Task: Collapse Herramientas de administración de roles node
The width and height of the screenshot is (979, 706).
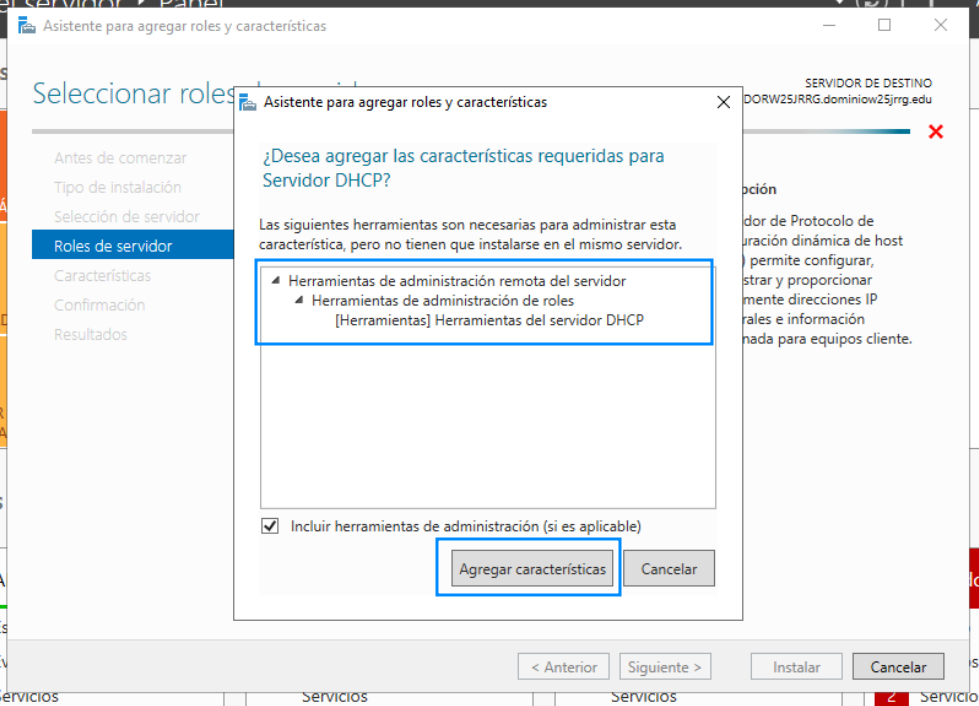Action: [x=298, y=300]
